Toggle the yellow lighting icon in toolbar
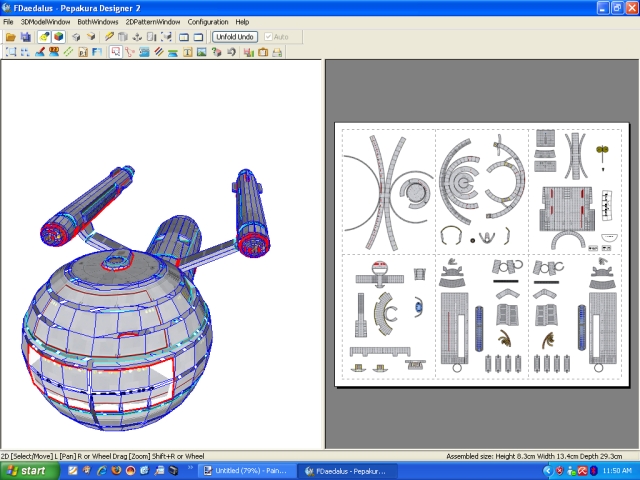The image size is (640, 480). click(44, 37)
